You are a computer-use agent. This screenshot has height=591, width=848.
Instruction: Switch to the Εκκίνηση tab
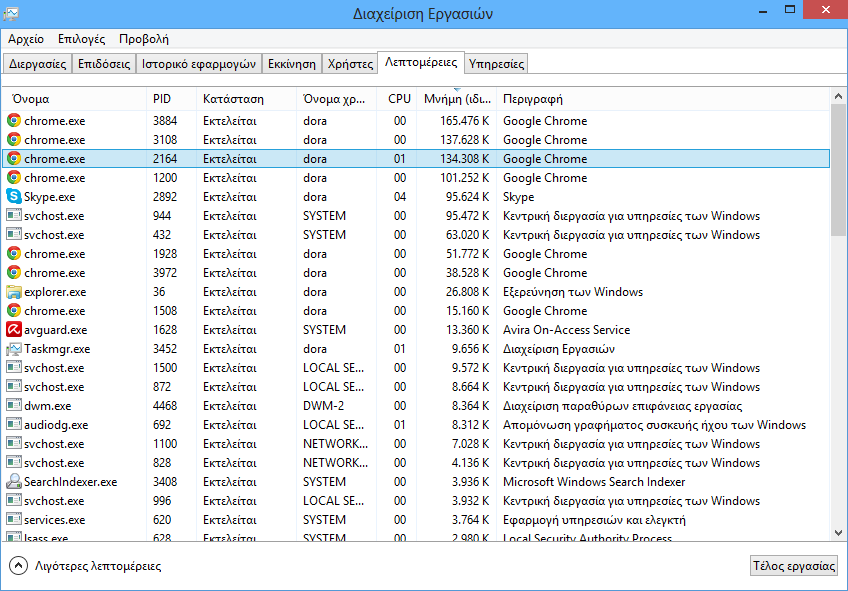[x=292, y=64]
